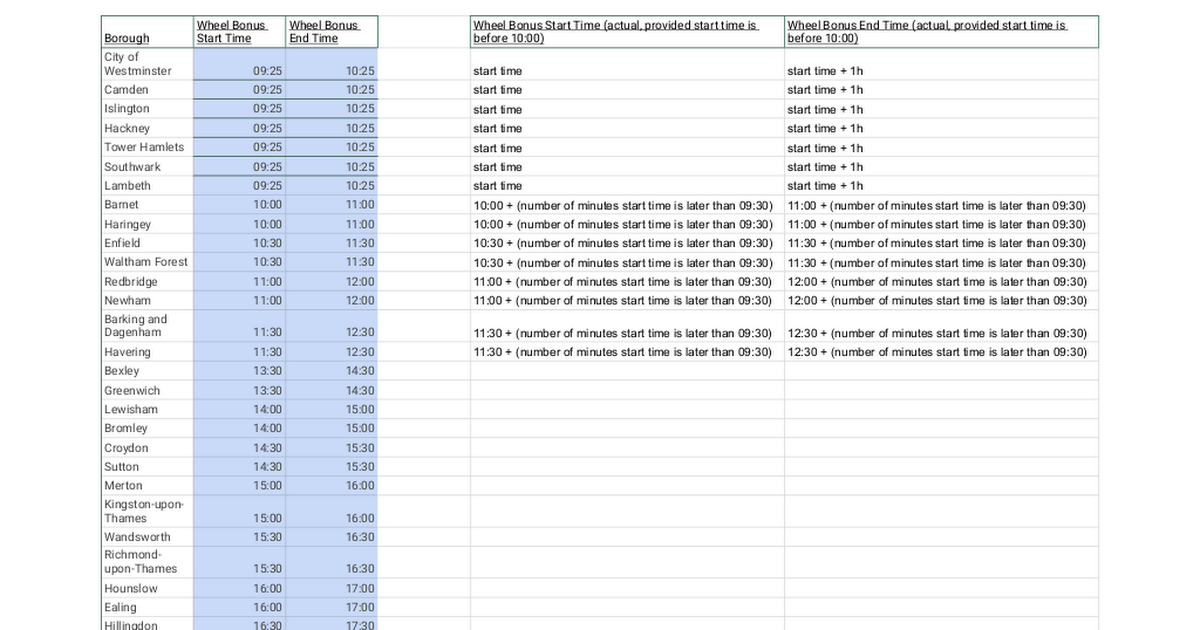
Task: Click the Lewisham borough cell
Action: click(x=146, y=409)
